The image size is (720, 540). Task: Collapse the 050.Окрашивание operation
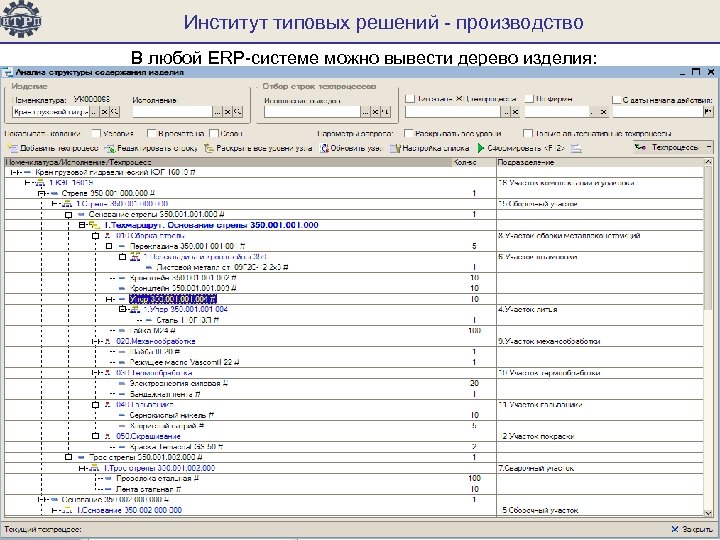pyautogui.click(x=96, y=436)
